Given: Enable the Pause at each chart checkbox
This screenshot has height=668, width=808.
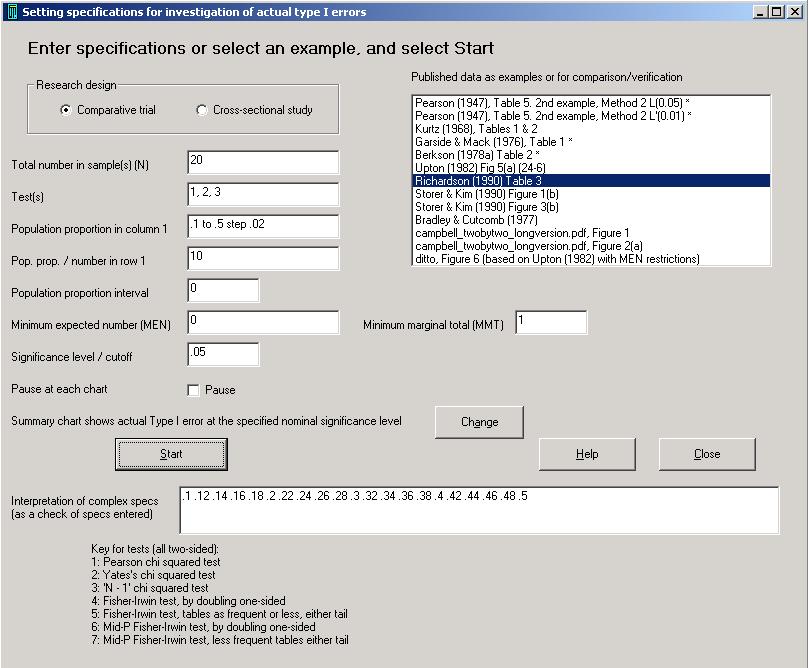Looking at the screenshot, I should point(194,390).
